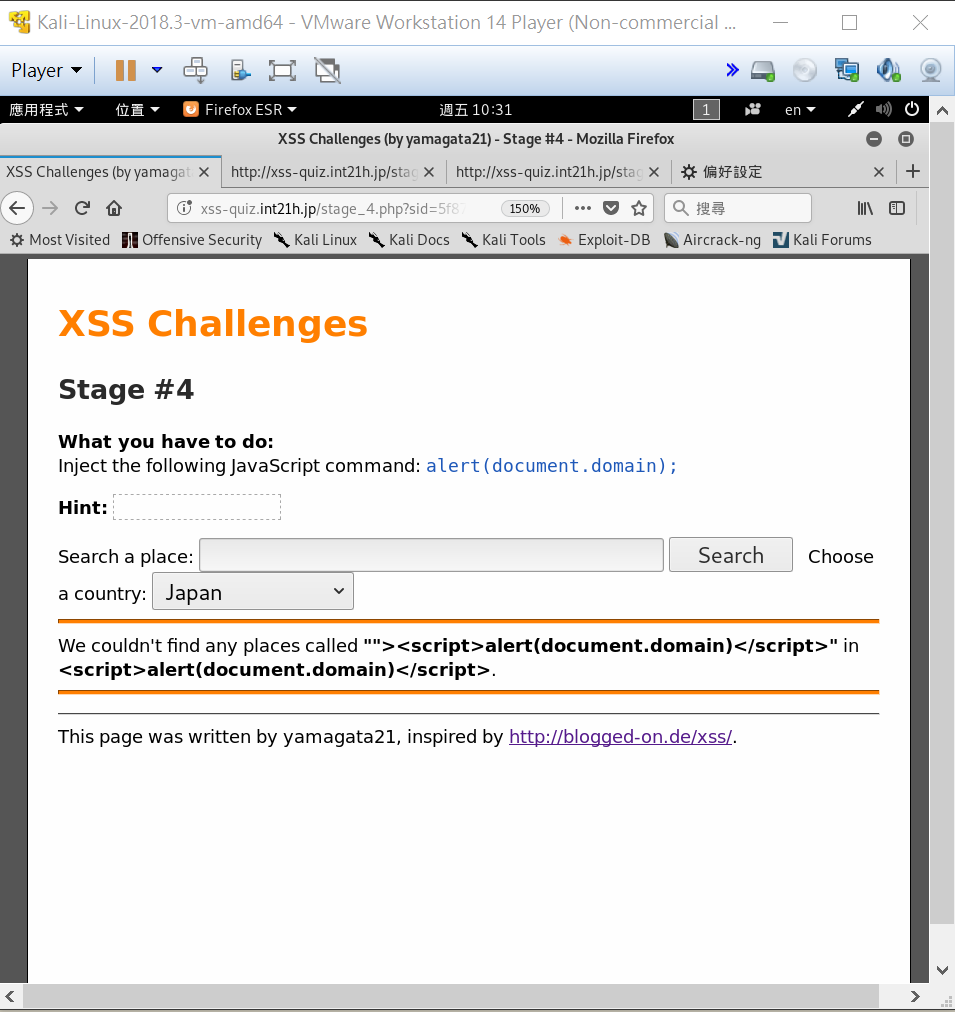Click the webcam device icon

click(x=930, y=70)
